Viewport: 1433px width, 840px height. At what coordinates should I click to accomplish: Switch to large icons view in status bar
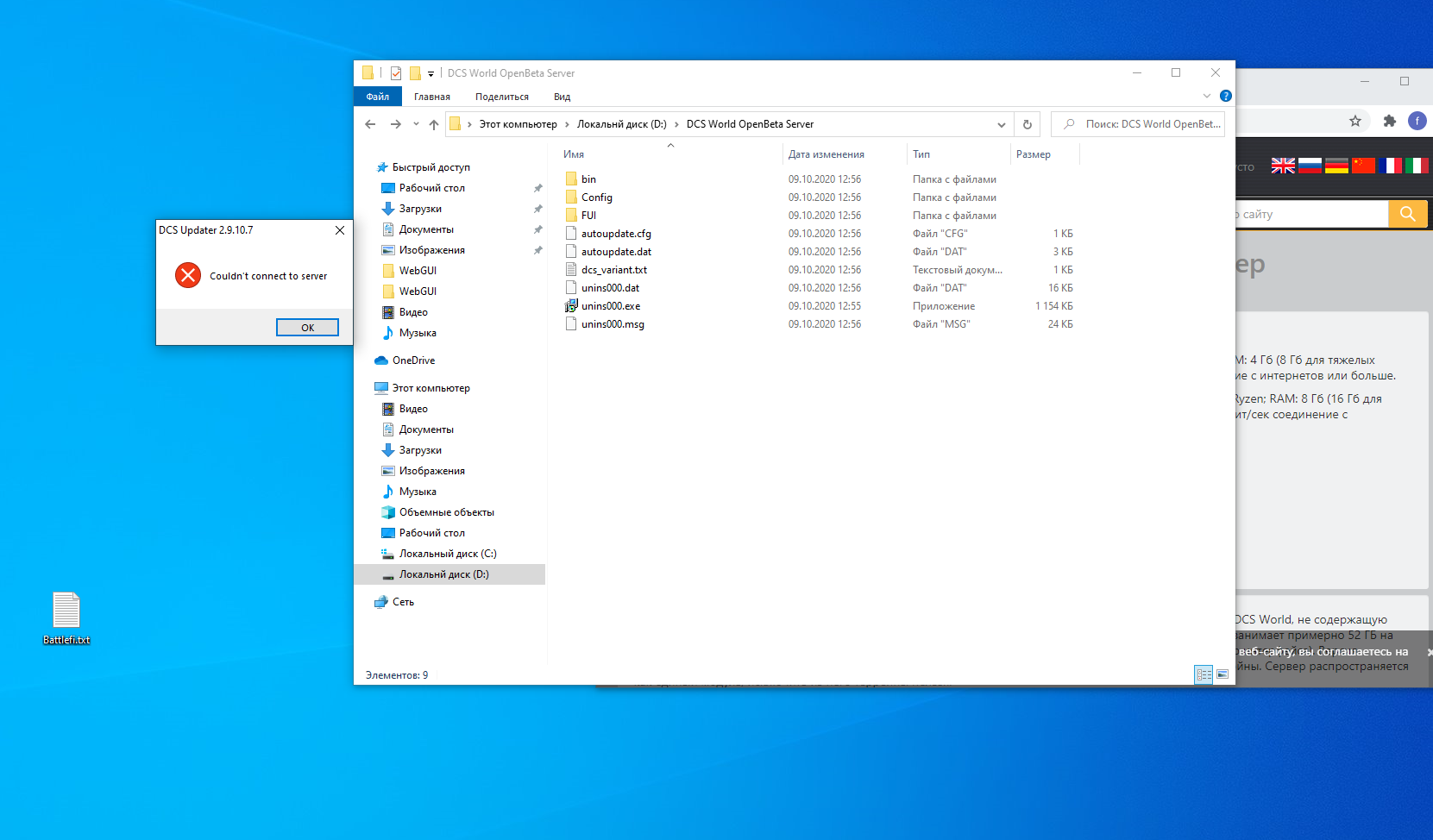coord(1222,674)
